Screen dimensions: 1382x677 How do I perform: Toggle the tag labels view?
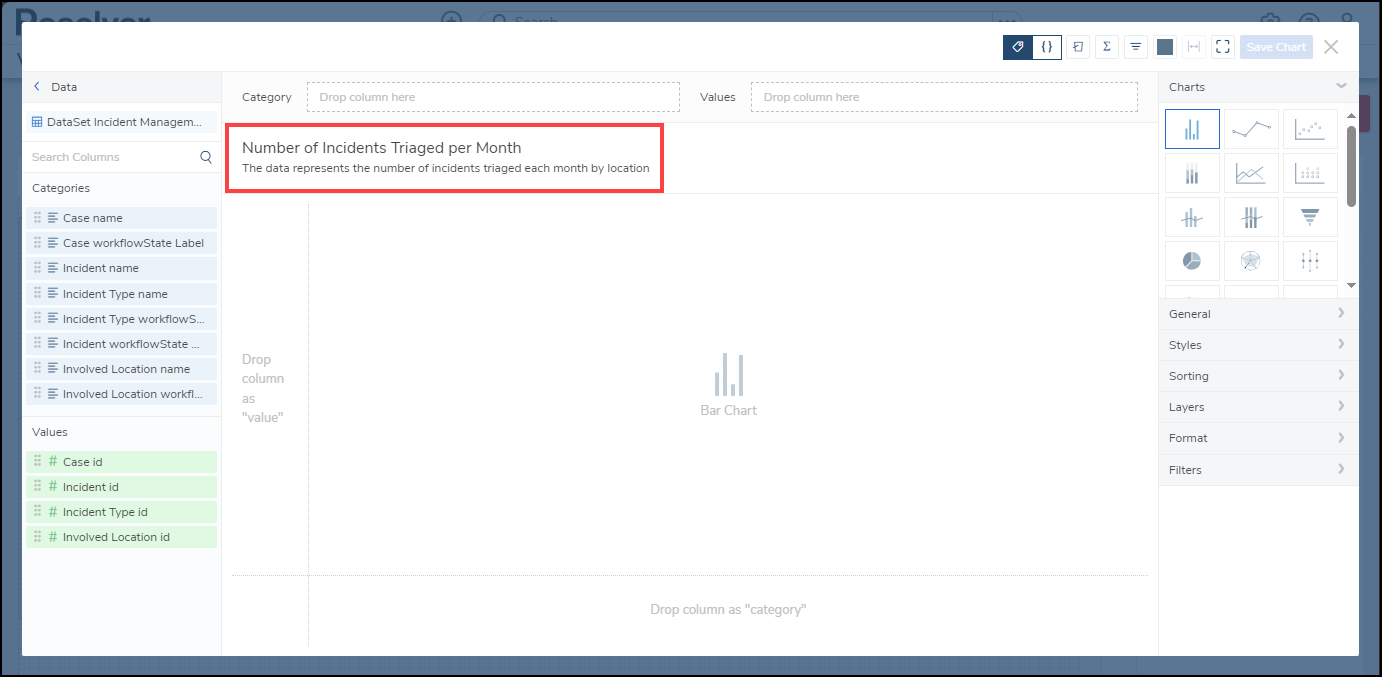[1018, 47]
